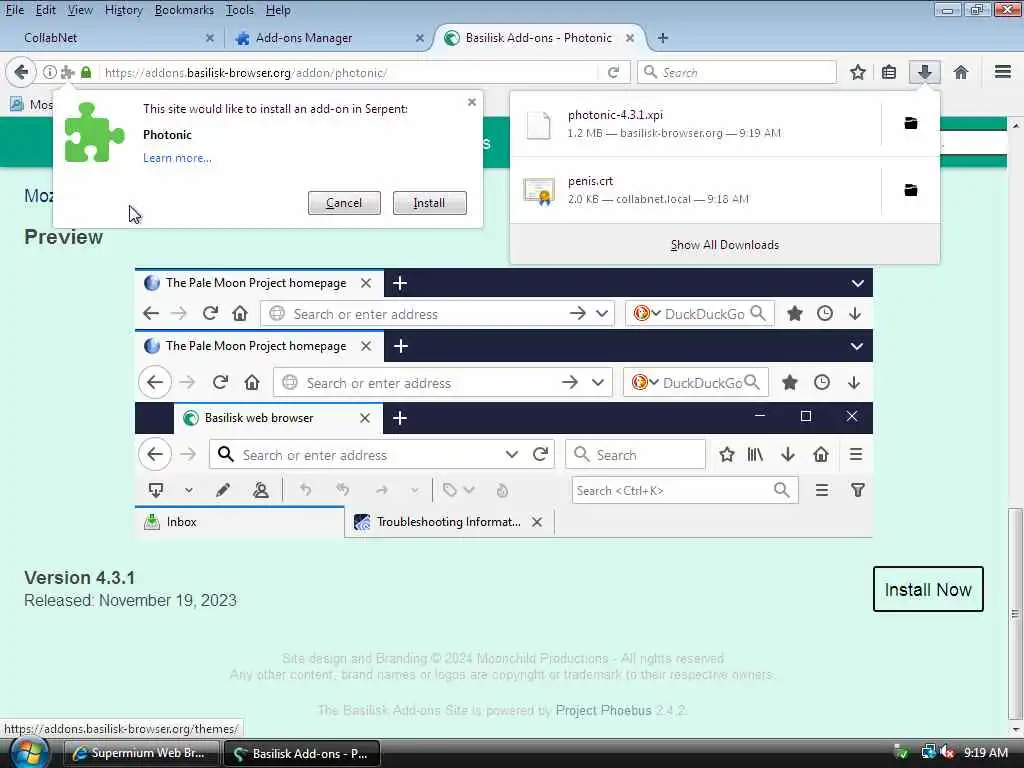
Task: Click the Photonic theme preview image
Action: 504,402
